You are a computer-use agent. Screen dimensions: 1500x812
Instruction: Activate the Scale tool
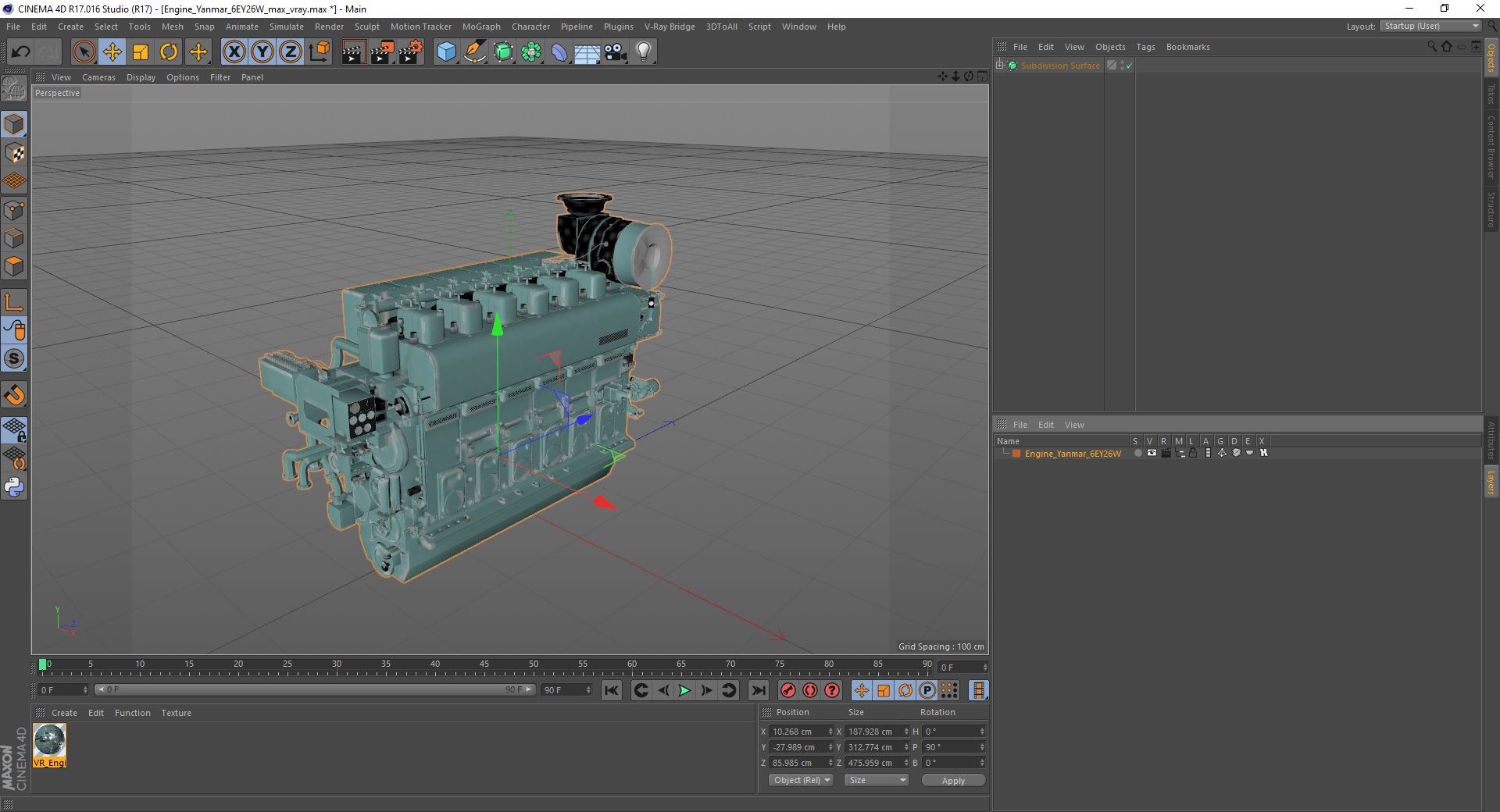tap(141, 52)
